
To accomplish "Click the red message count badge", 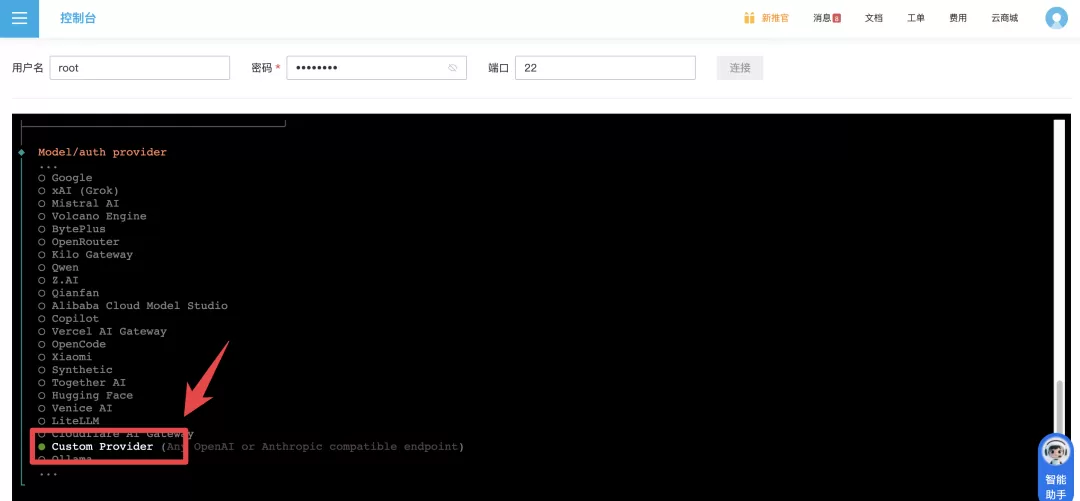I will [x=836, y=19].
